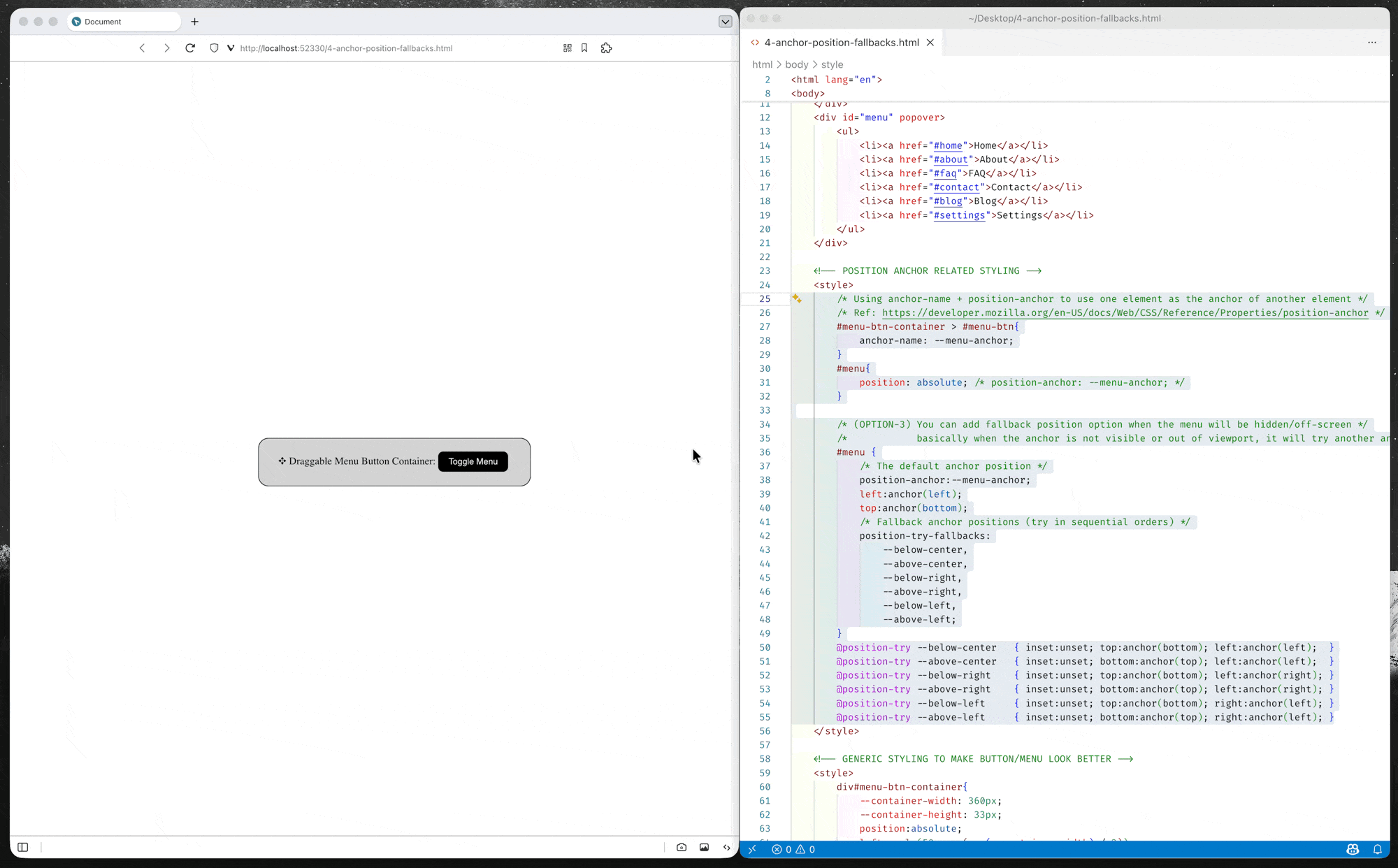The image size is (1398, 868).
Task: Open notifications bell in editor status bar
Action: pyautogui.click(x=1378, y=849)
